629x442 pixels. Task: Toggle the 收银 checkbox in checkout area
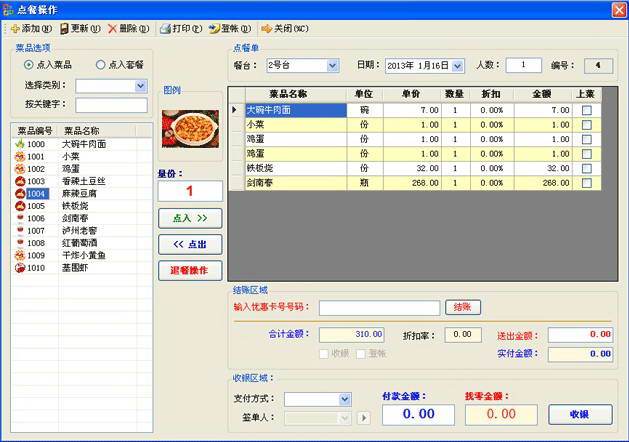pos(324,354)
